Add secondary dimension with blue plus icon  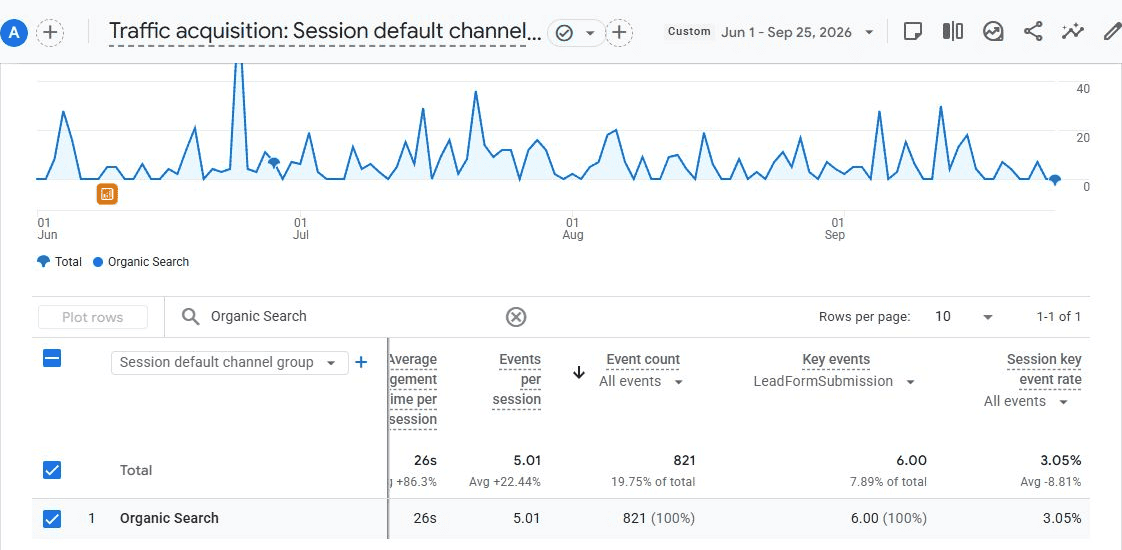coord(361,363)
